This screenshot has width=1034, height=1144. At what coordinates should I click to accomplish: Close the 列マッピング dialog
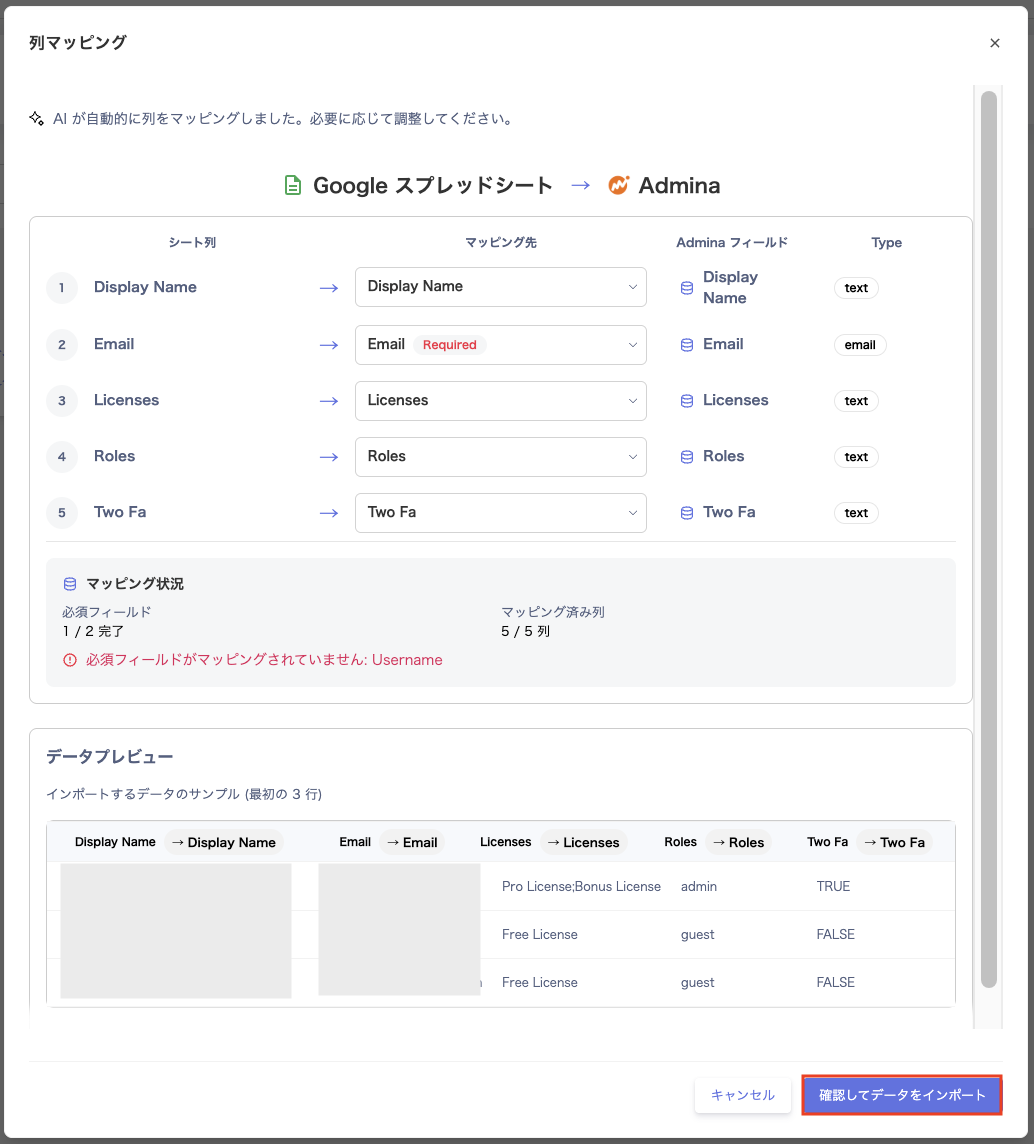[994, 43]
